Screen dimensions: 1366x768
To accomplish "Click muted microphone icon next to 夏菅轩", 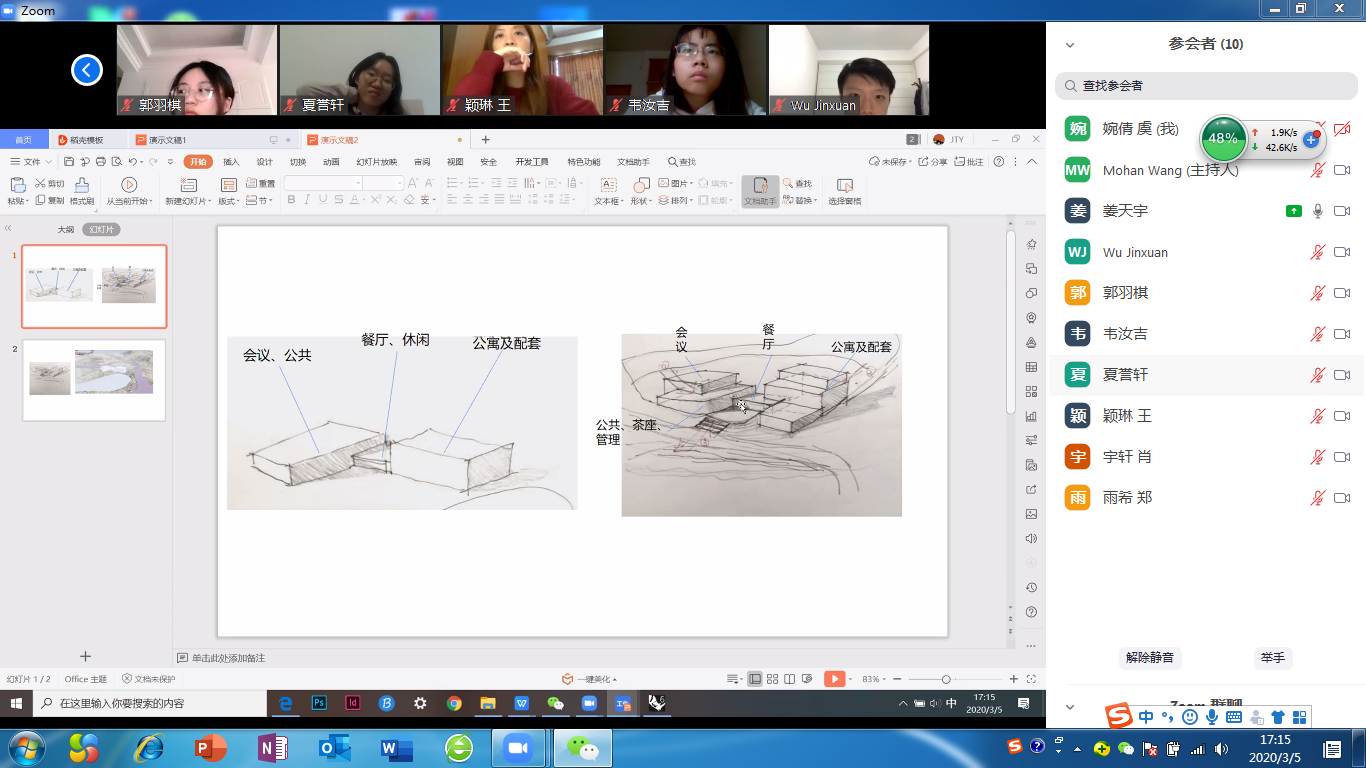I will pyautogui.click(x=1318, y=375).
